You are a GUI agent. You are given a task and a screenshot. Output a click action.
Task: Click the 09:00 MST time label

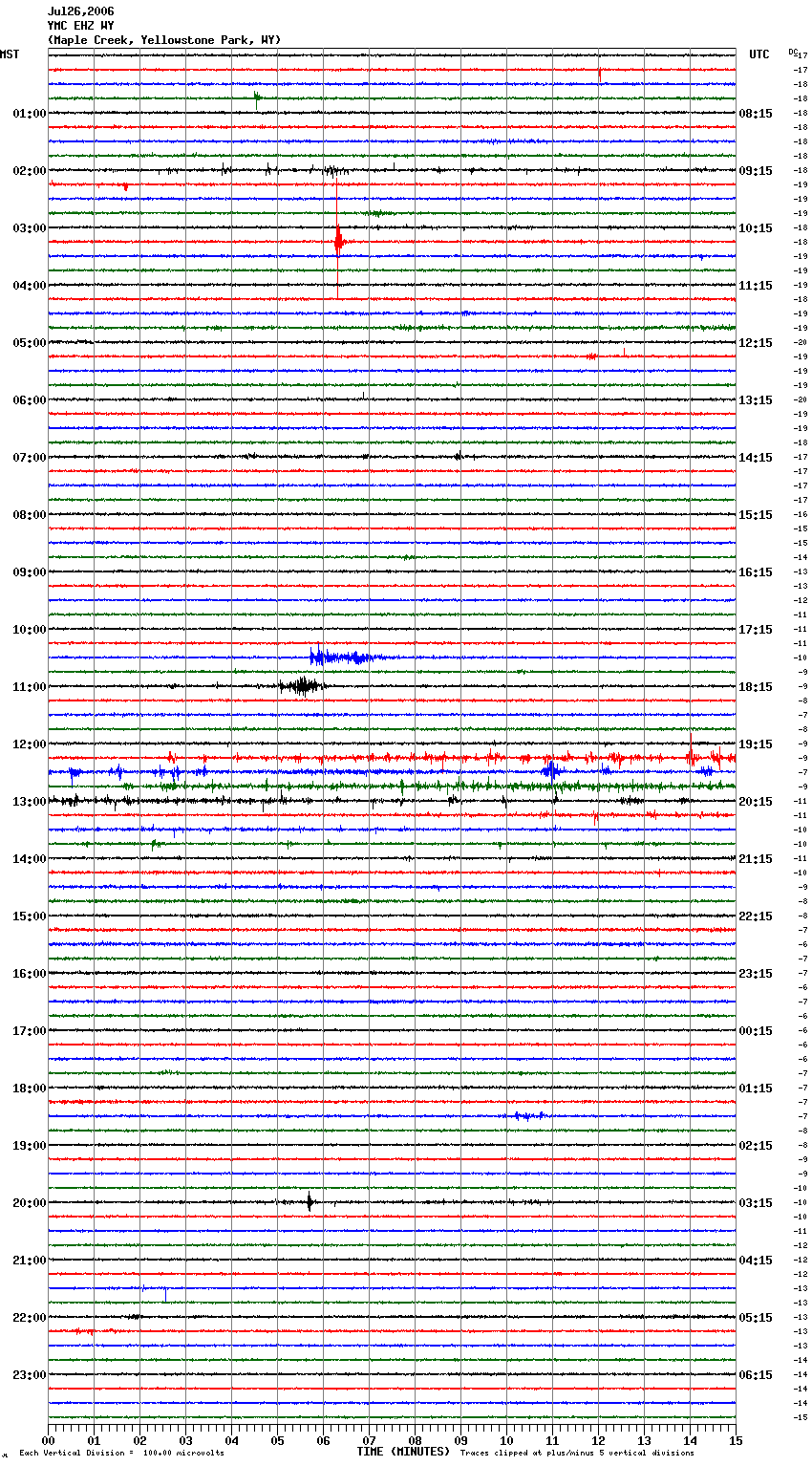[x=30, y=572]
